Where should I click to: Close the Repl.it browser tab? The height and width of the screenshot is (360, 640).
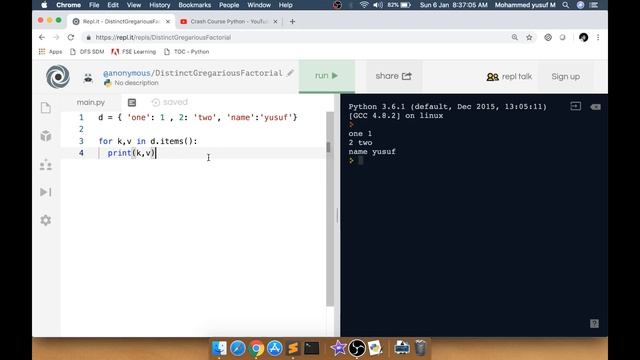point(168,22)
